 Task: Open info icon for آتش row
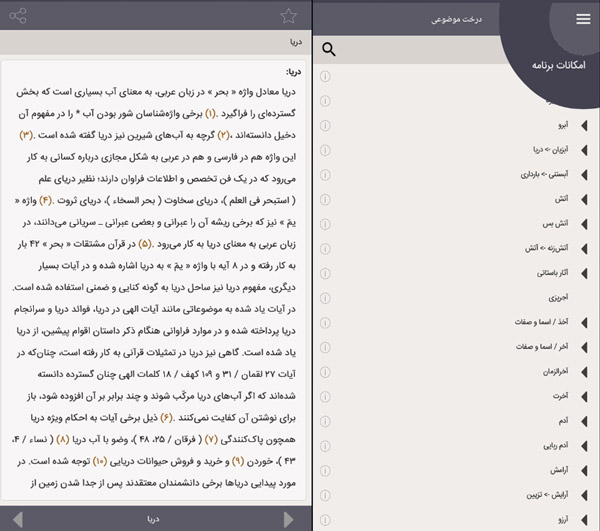[325, 199]
